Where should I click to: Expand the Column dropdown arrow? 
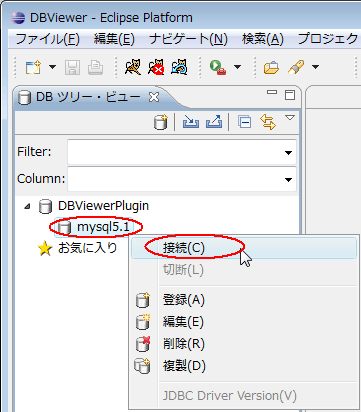click(x=288, y=180)
